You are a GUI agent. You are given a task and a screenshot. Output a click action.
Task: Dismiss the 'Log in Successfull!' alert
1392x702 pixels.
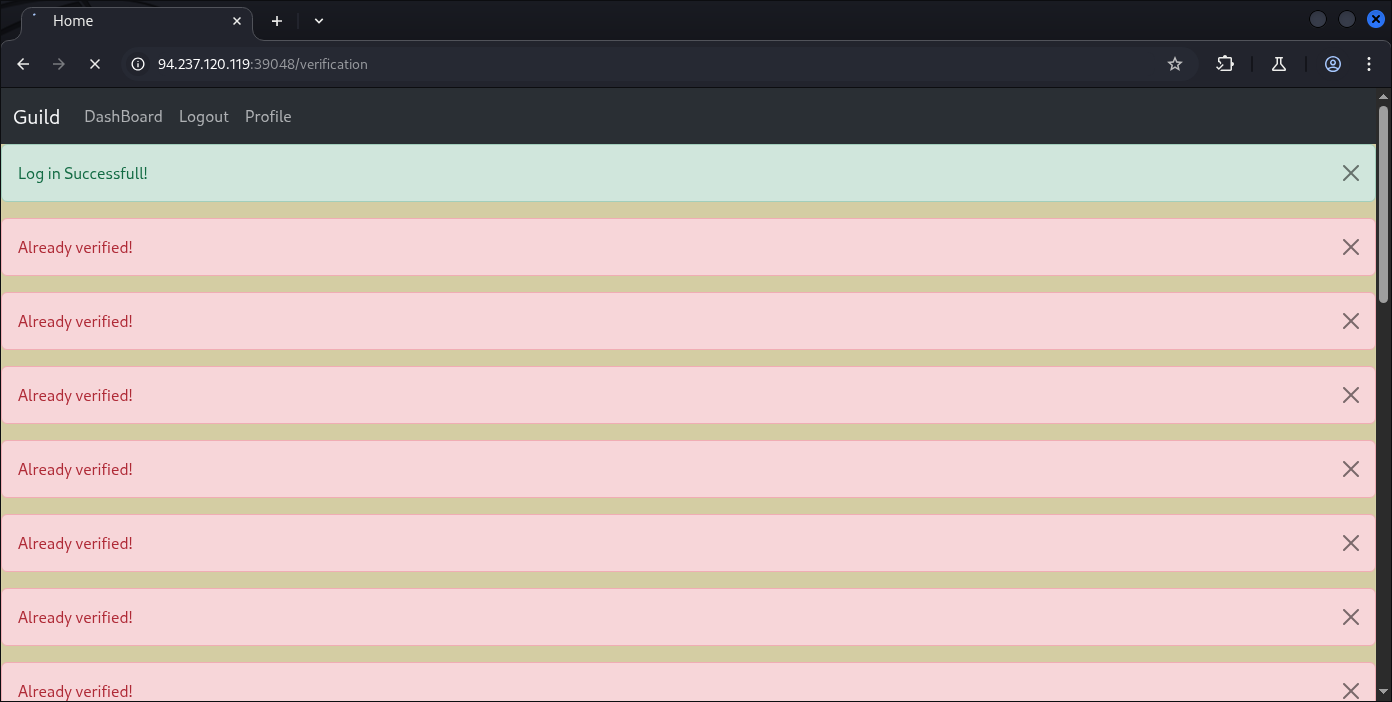pos(1350,173)
